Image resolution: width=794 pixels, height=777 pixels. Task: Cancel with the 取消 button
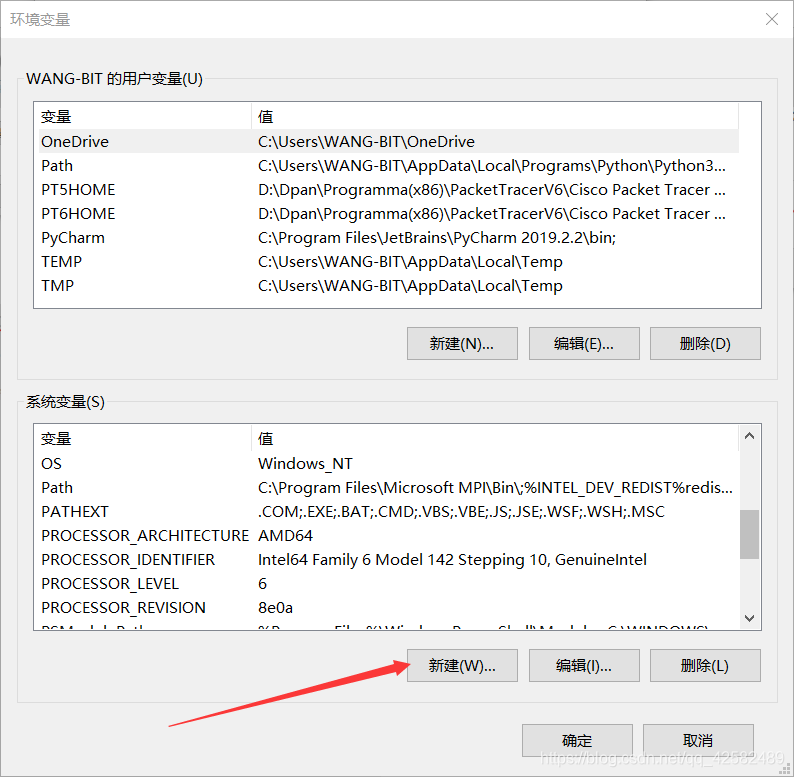(x=698, y=741)
